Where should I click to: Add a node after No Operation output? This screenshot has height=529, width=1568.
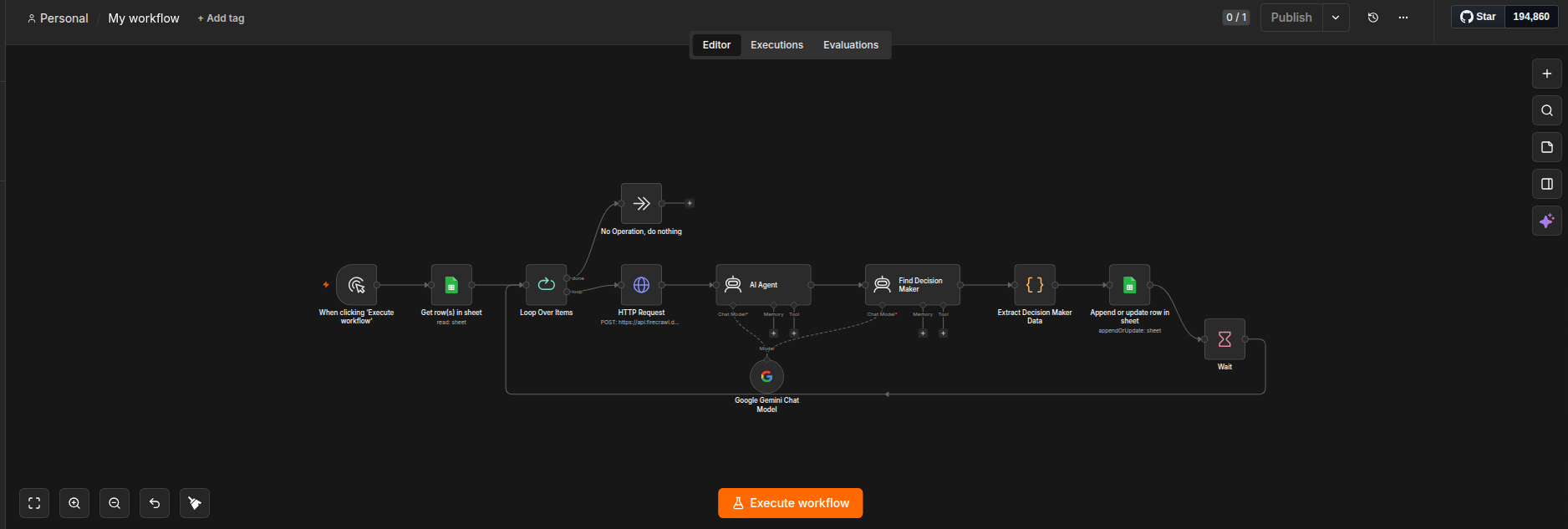(x=690, y=203)
